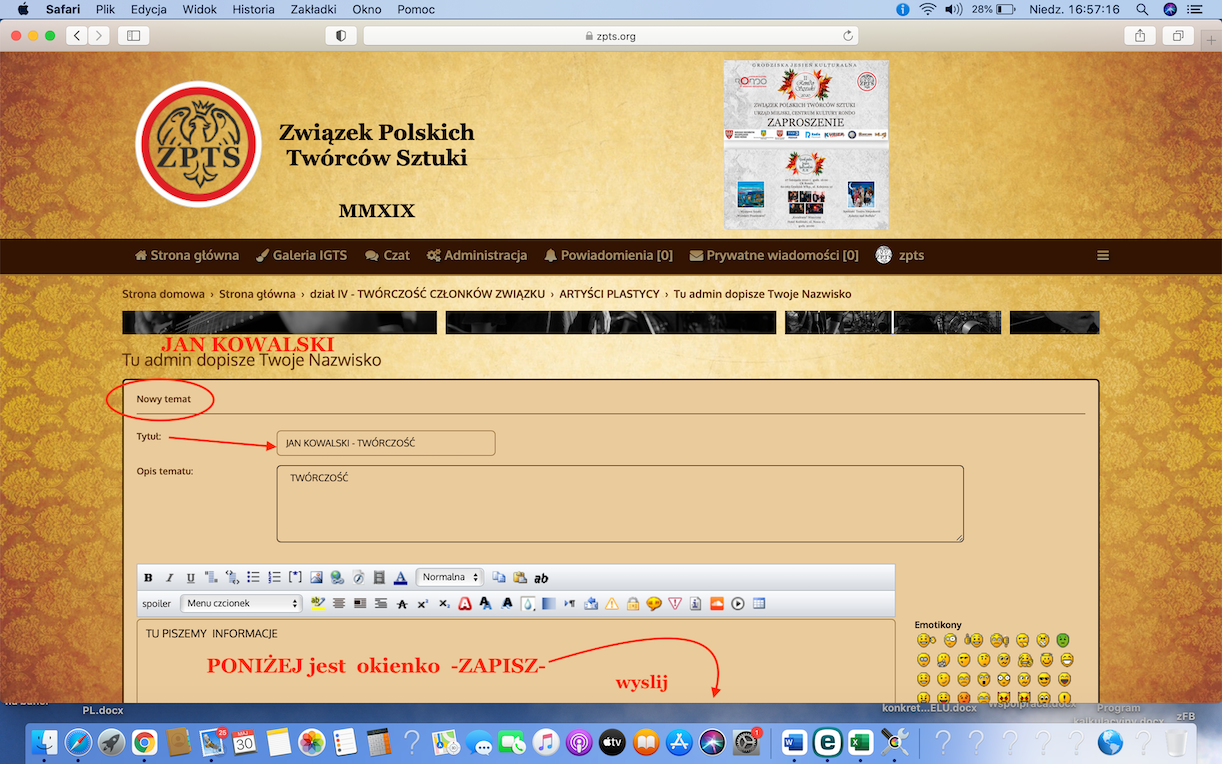This screenshot has height=764, width=1222.
Task: Open the hamburger menu in the navigation bar
Action: pyautogui.click(x=1103, y=256)
